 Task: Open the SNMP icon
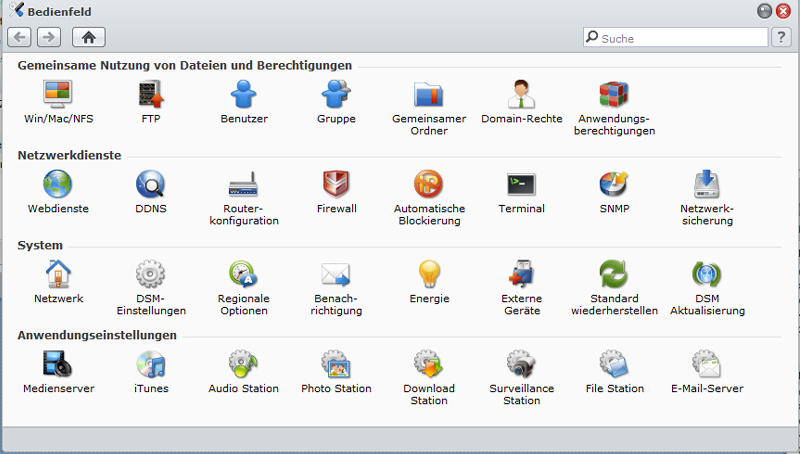614,184
